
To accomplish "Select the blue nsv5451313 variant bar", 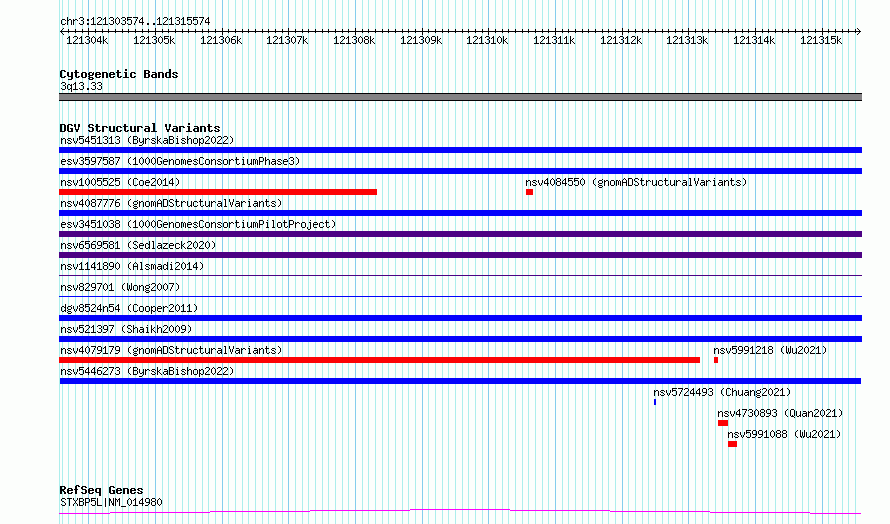I will [x=460, y=150].
